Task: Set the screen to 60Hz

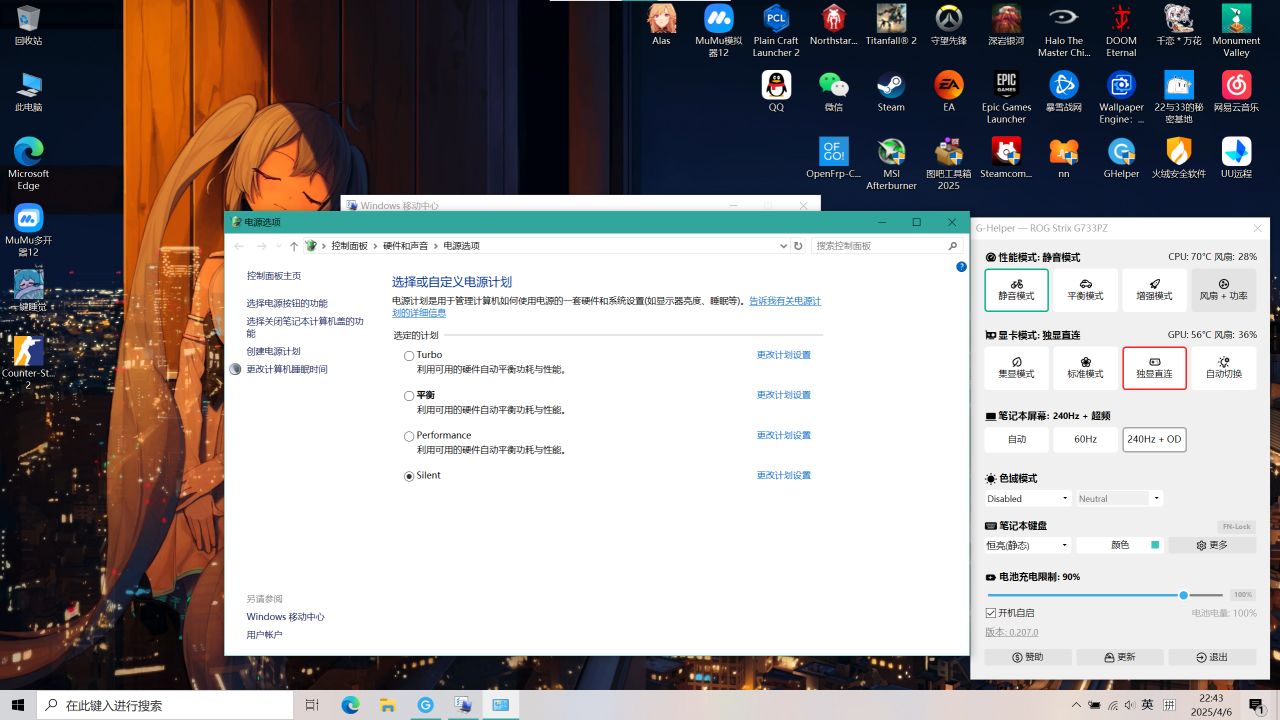Action: [x=1085, y=439]
